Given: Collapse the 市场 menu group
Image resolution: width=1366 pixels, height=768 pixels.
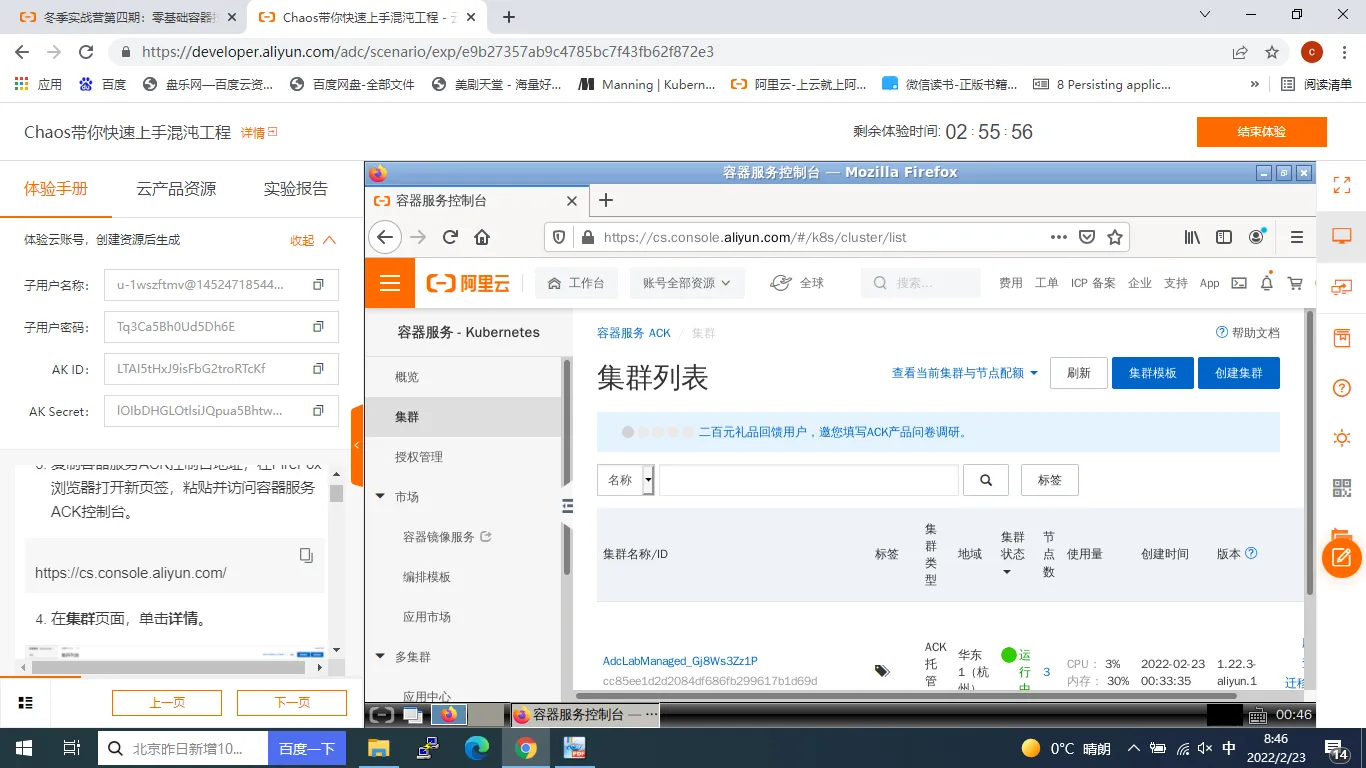Looking at the screenshot, I should coord(380,497).
